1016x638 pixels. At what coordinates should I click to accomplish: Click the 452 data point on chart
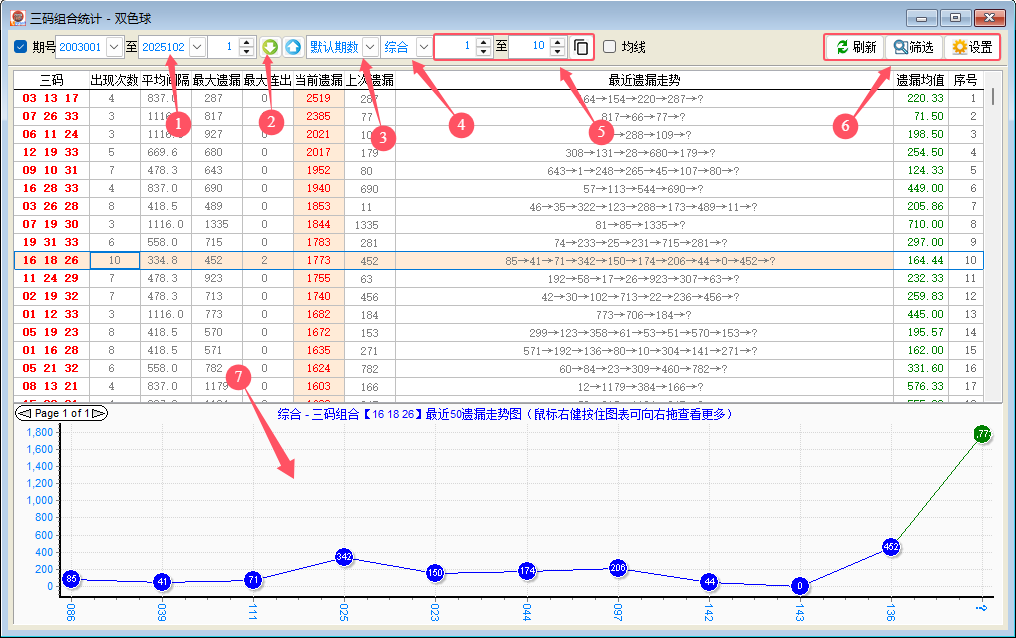[x=891, y=547]
